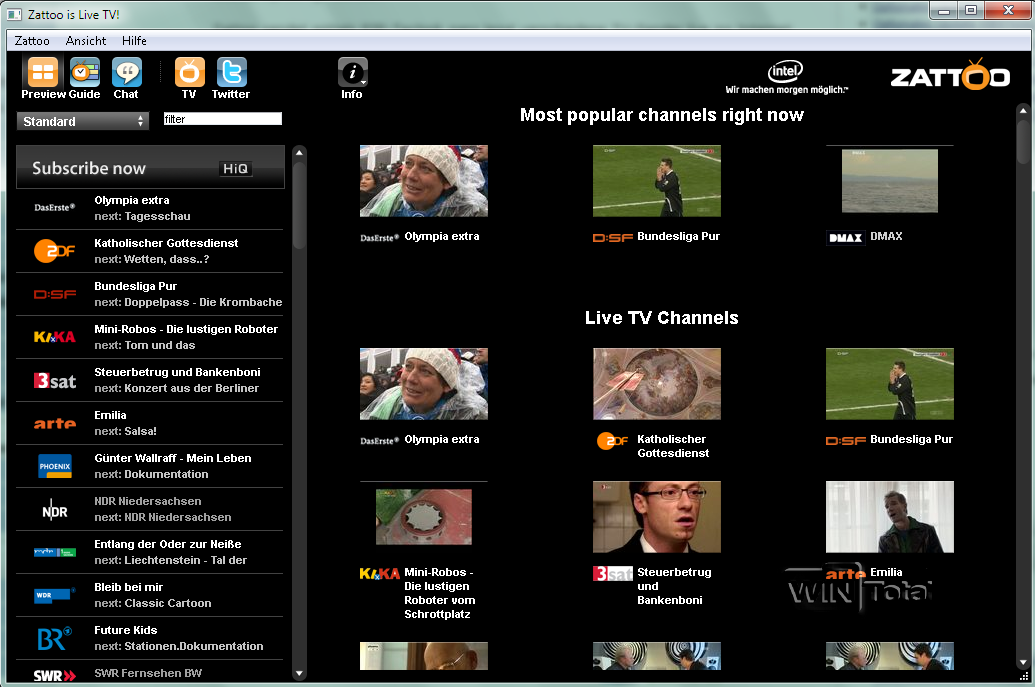
Task: Select the WDR channel logo in the list
Action: 53,595
